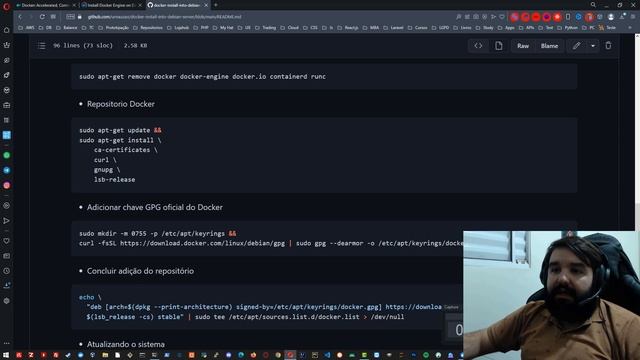
Task: Click the 'Concluir adição do repositório' text
Action: pyautogui.click(x=140, y=271)
